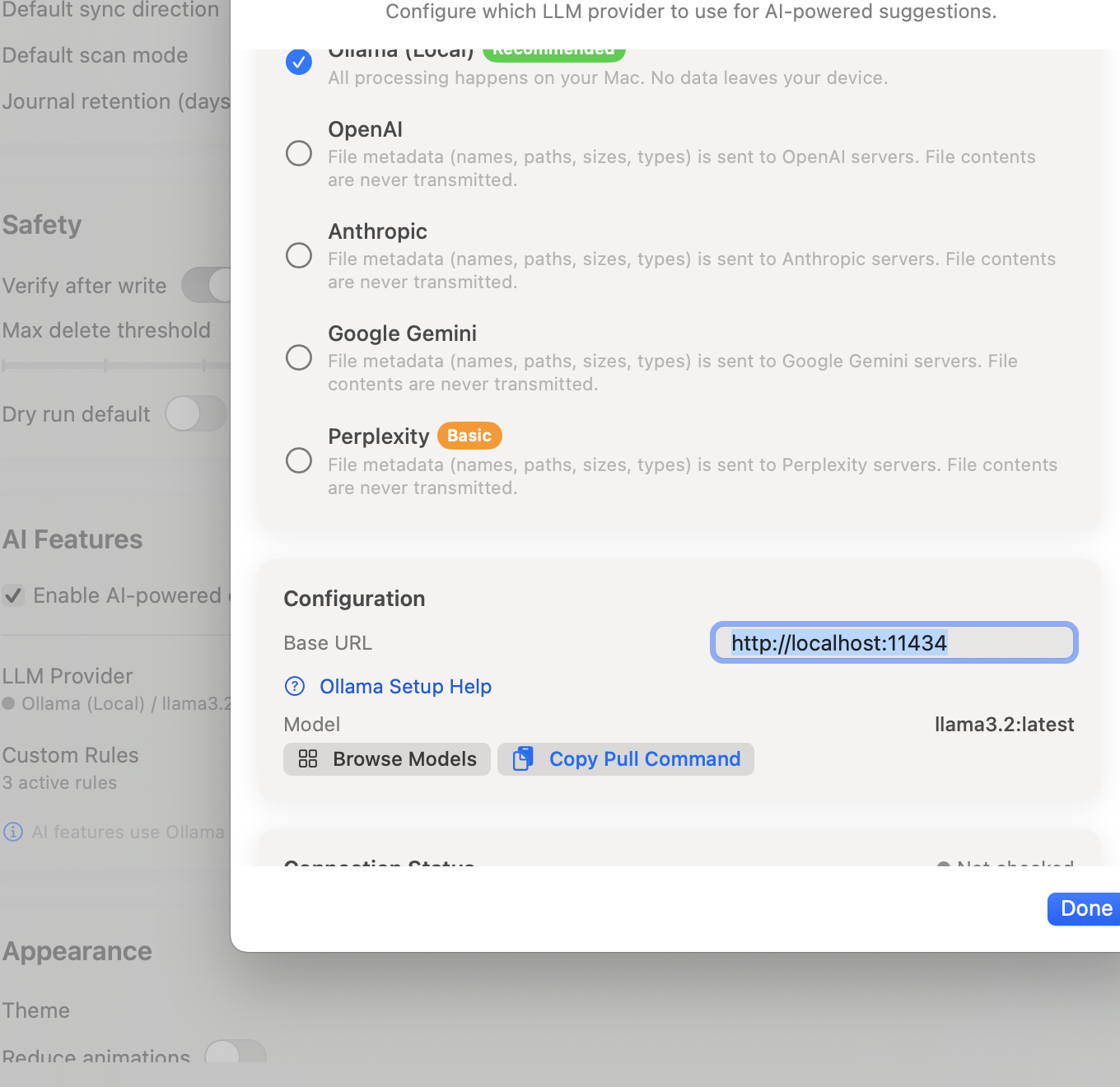The height and width of the screenshot is (1087, 1120).
Task: Click the clipboard icon for Copy Pull Command
Action: tap(523, 758)
